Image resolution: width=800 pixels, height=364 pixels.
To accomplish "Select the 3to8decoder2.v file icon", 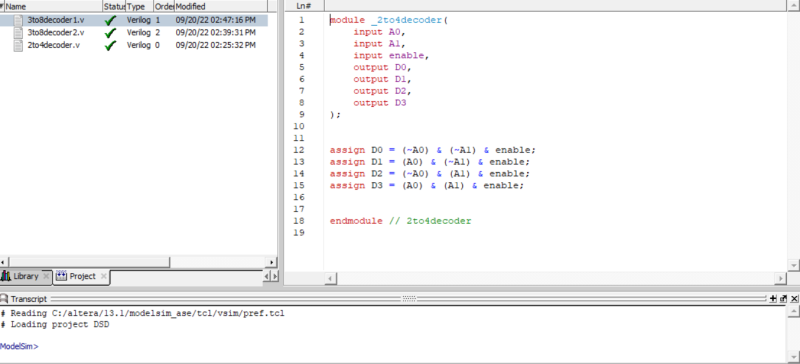I will tap(18, 33).
